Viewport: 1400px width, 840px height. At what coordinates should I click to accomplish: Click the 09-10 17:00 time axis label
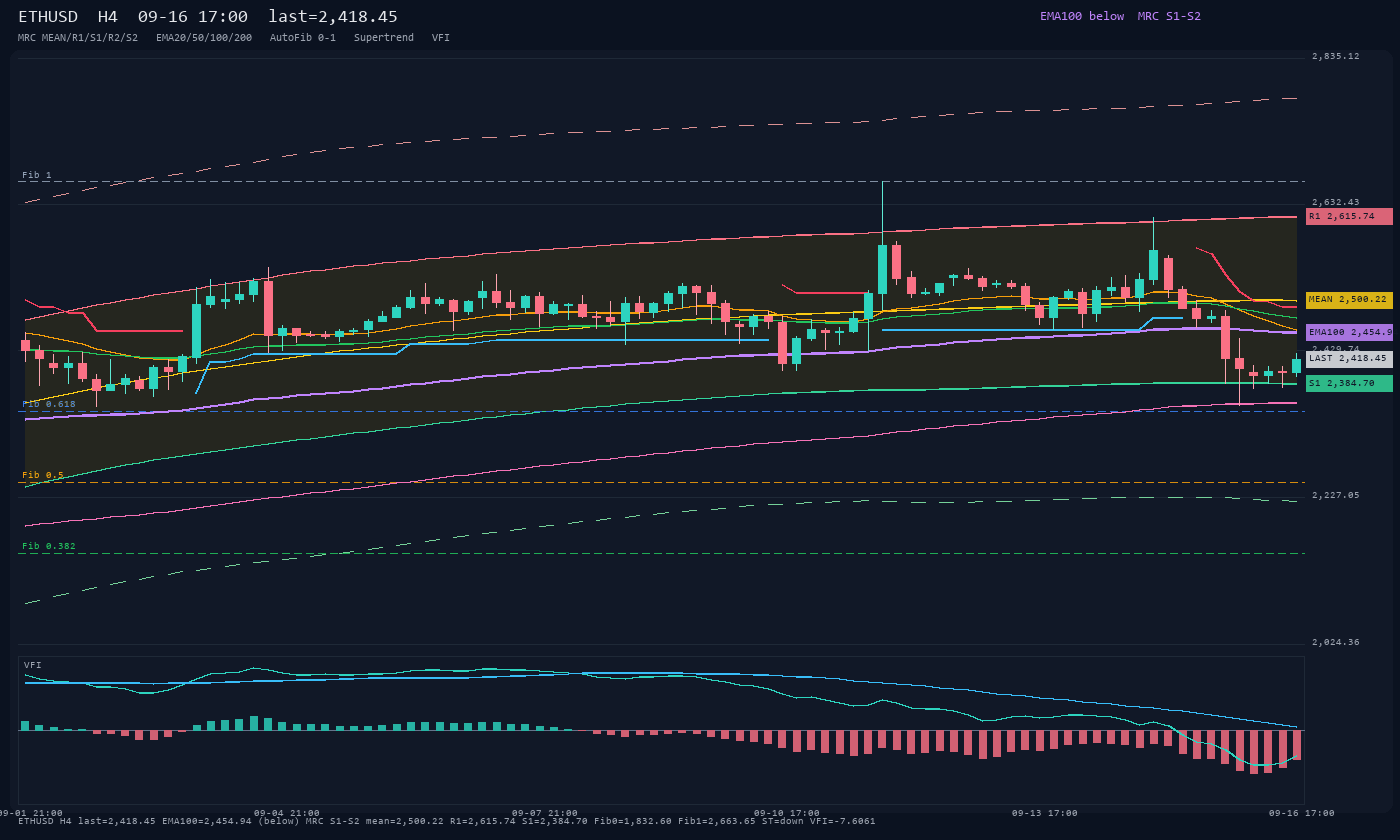pos(787,813)
